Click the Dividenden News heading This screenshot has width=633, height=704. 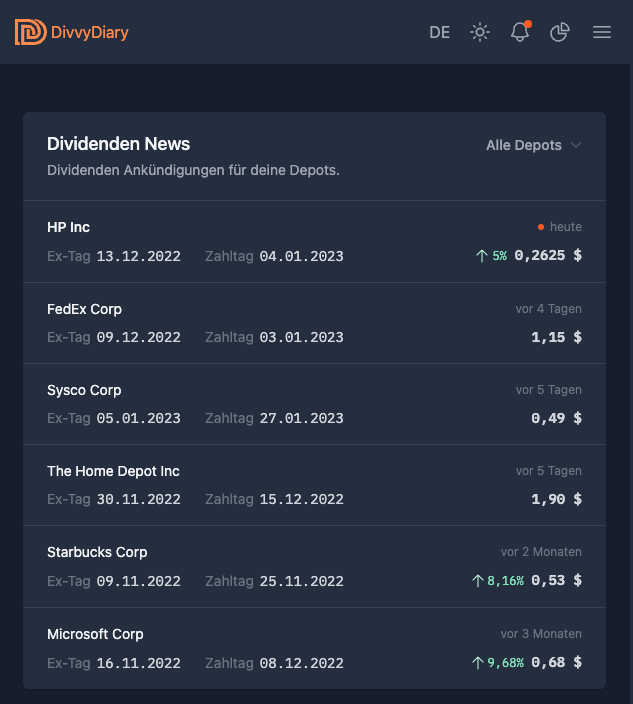[x=118, y=144]
